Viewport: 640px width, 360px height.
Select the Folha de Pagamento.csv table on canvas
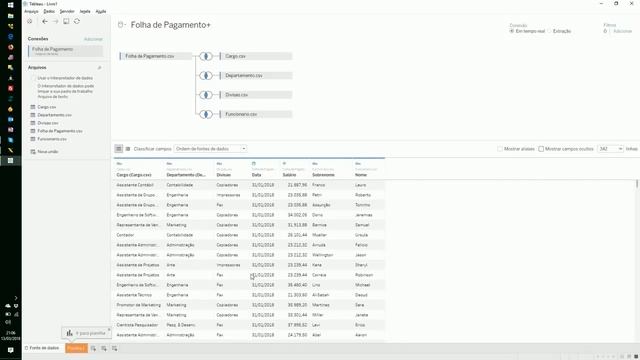[x=155, y=56]
